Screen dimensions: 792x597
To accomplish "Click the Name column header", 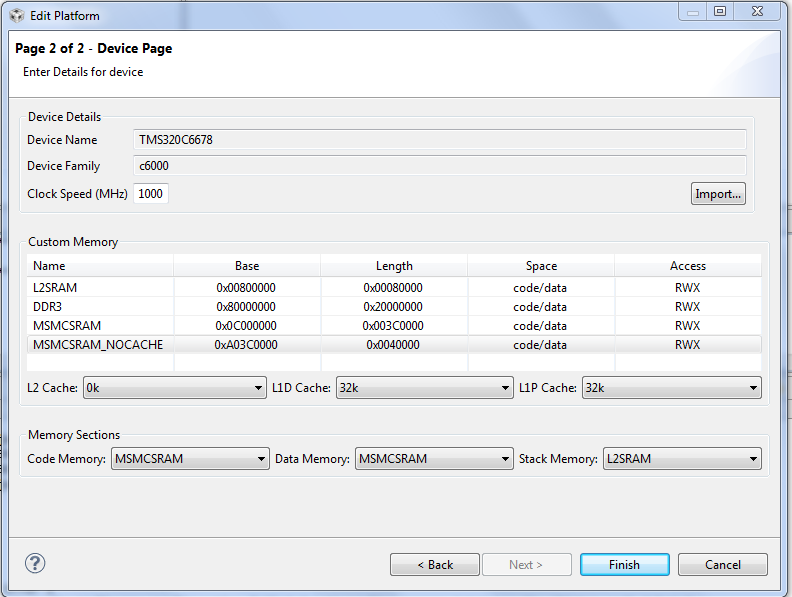I will pos(100,266).
